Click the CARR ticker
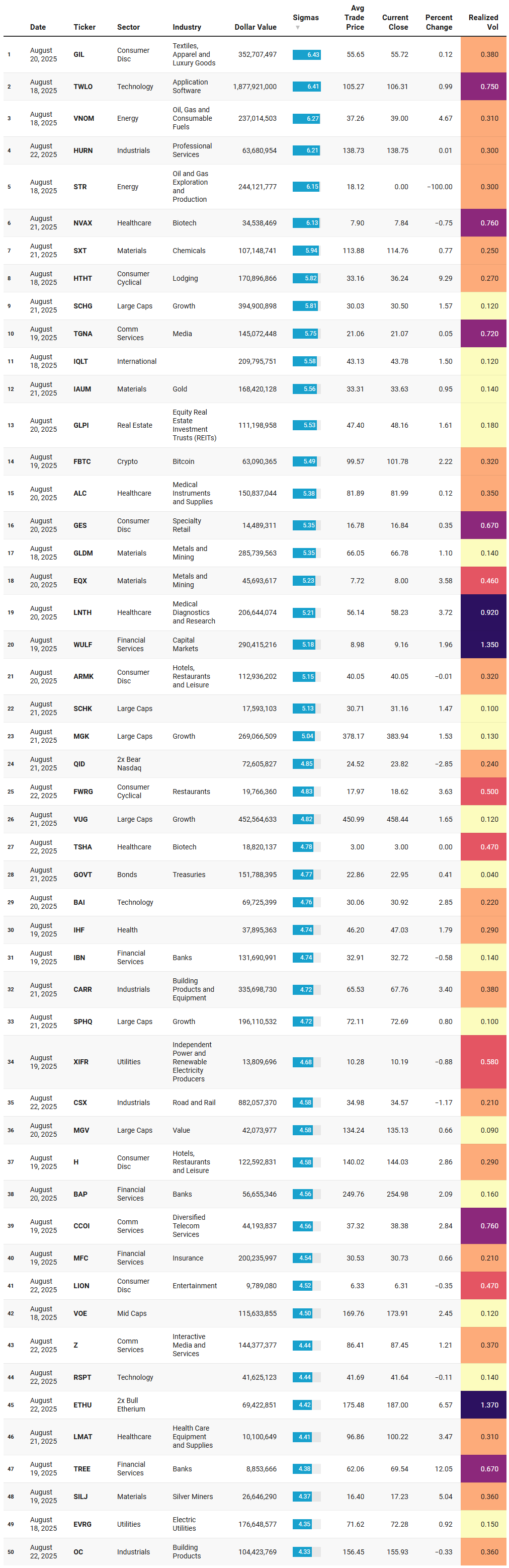509x1568 pixels. pyautogui.click(x=82, y=990)
